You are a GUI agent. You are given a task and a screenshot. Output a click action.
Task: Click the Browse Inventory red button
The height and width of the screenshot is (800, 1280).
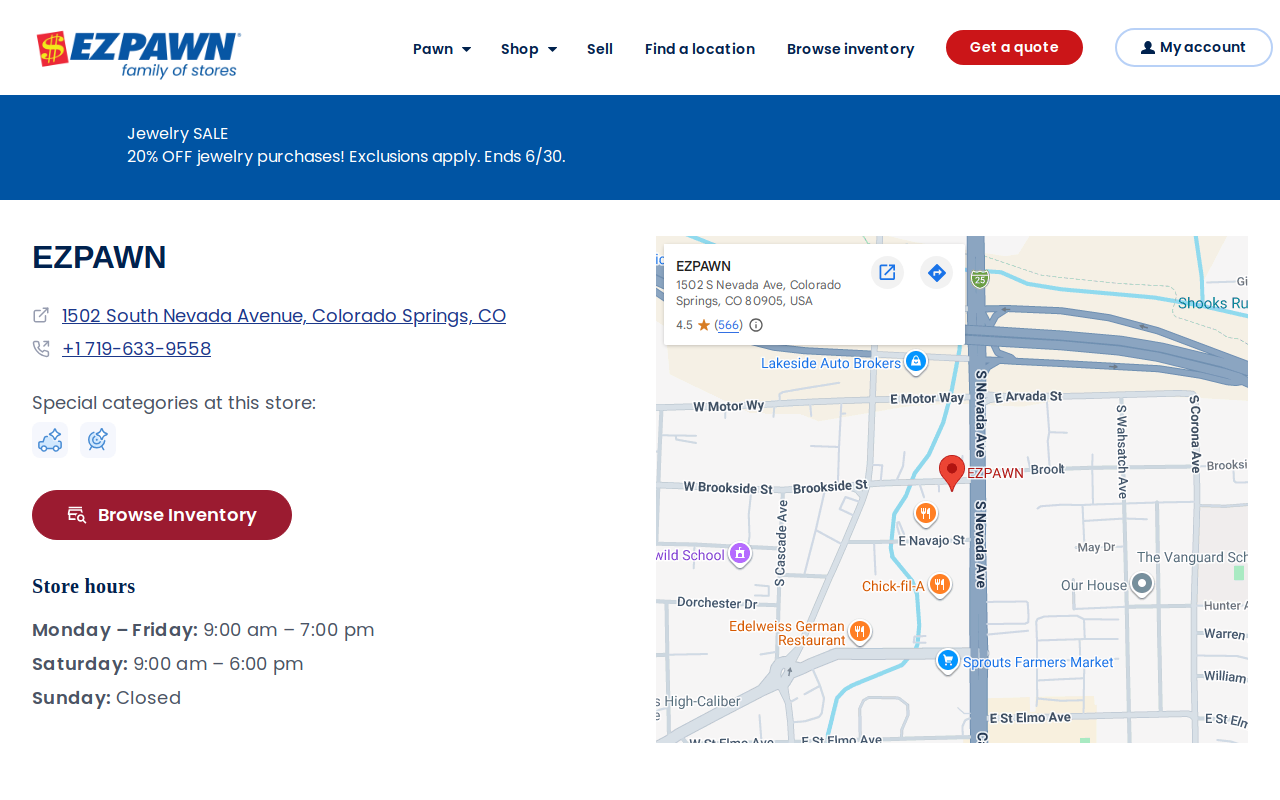point(162,515)
